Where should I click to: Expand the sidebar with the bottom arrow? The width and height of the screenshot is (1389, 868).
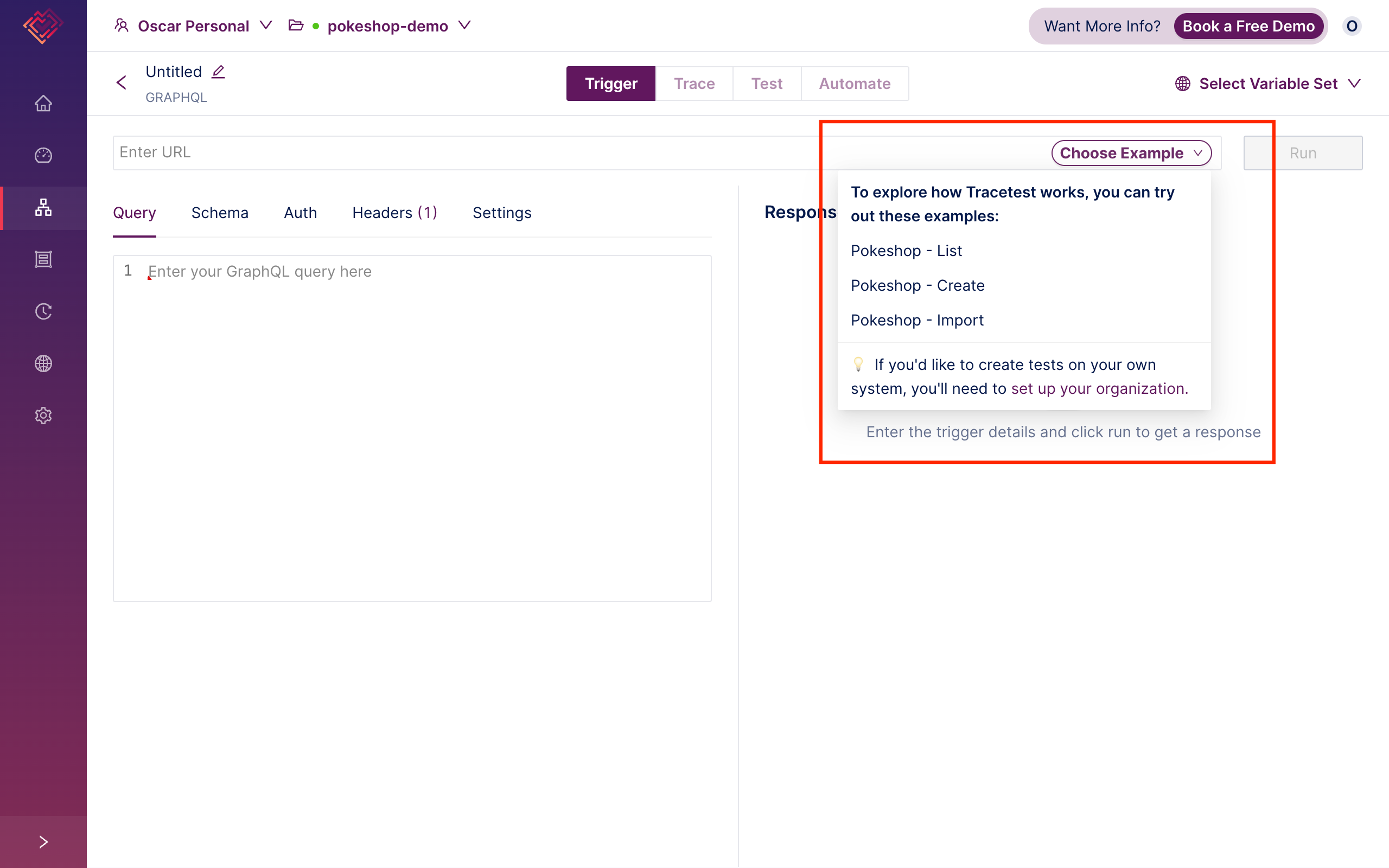tap(43, 841)
